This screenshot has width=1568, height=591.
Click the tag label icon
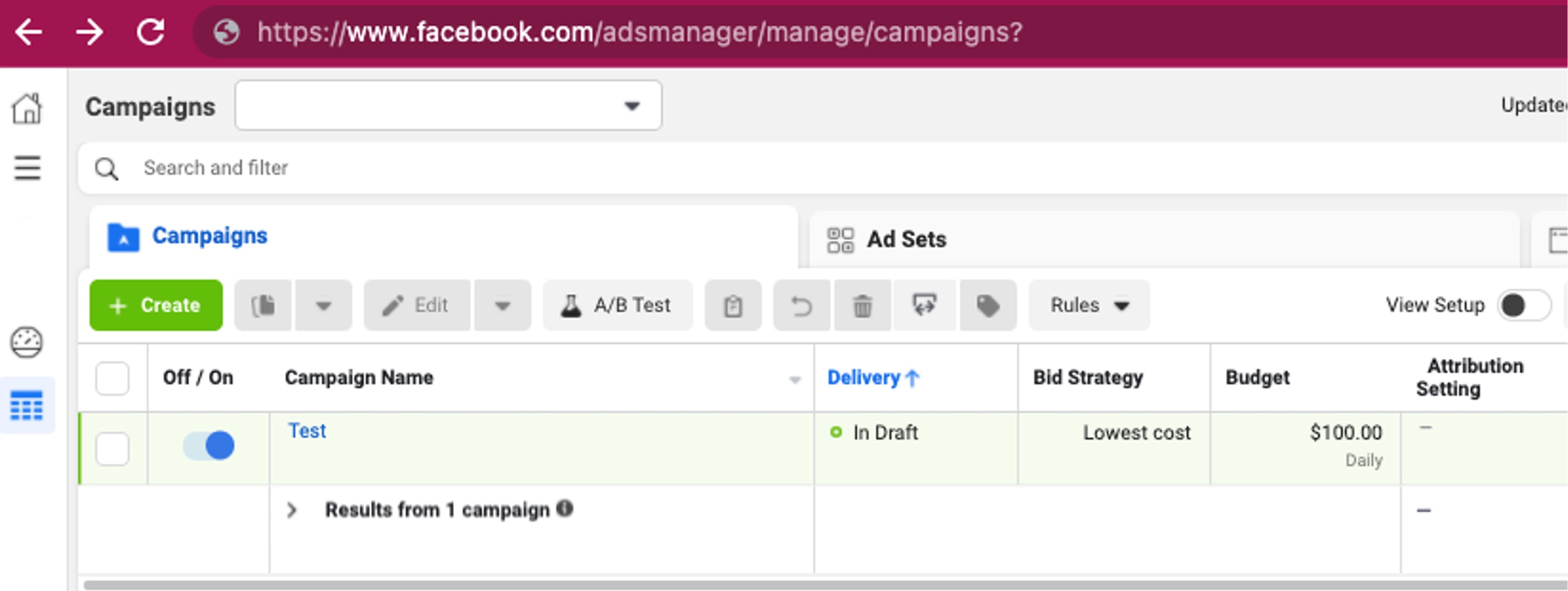[988, 305]
